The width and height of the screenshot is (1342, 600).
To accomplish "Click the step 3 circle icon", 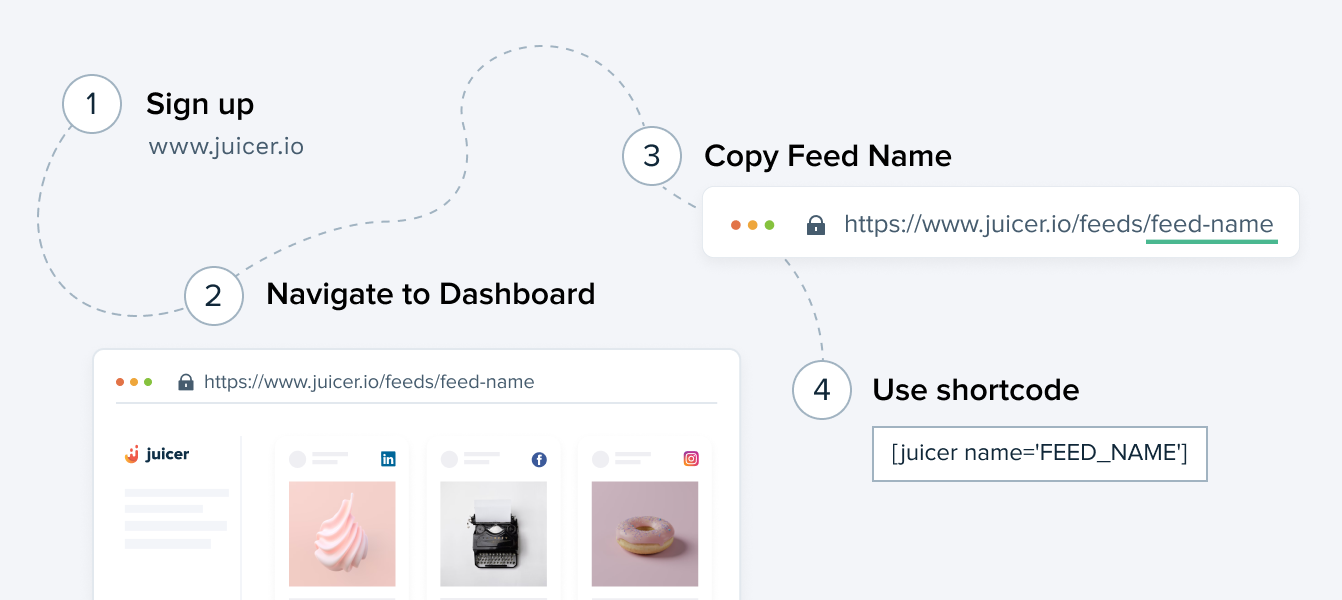I will point(652,156).
